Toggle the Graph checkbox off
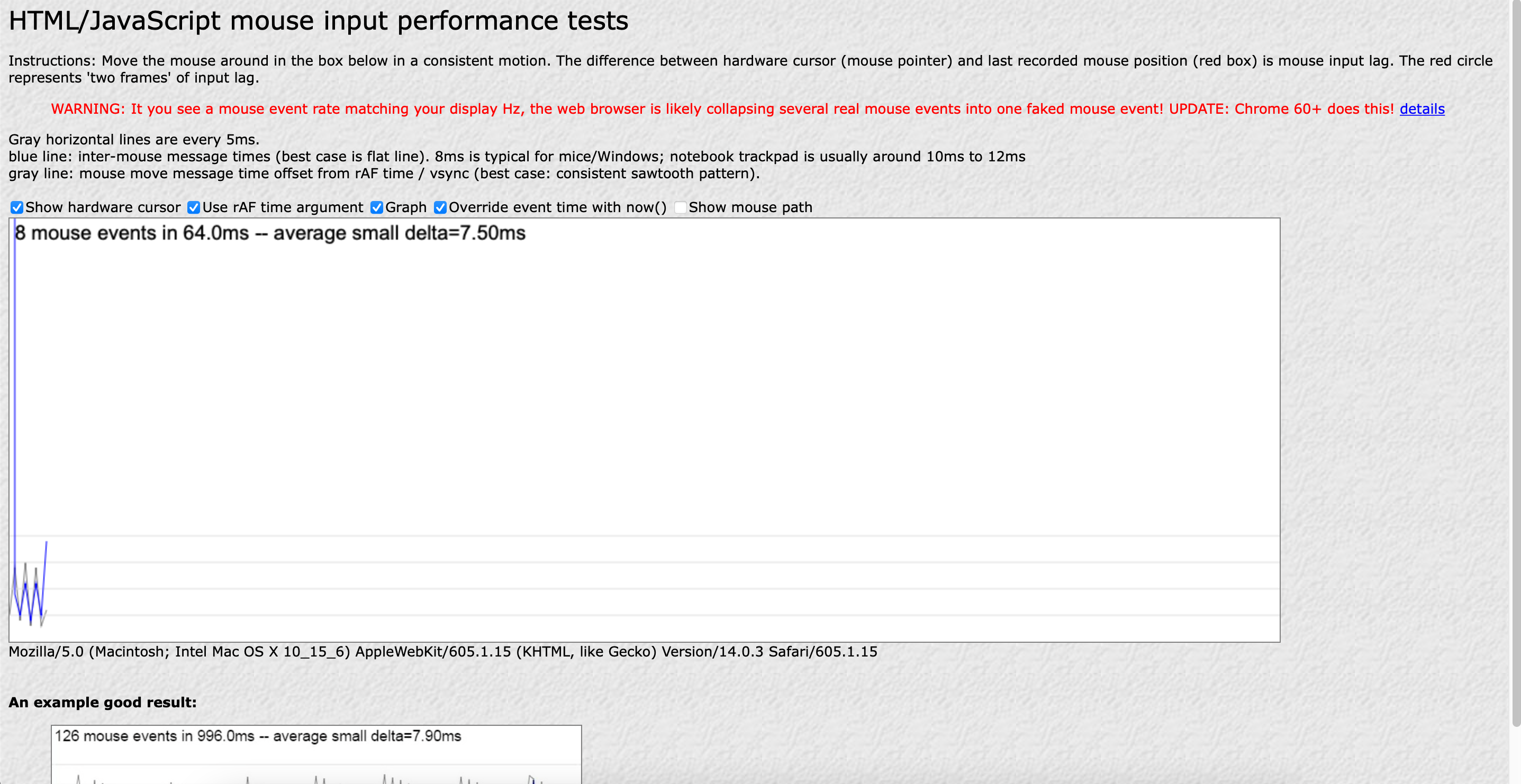The width and height of the screenshot is (1521, 784). click(376, 207)
